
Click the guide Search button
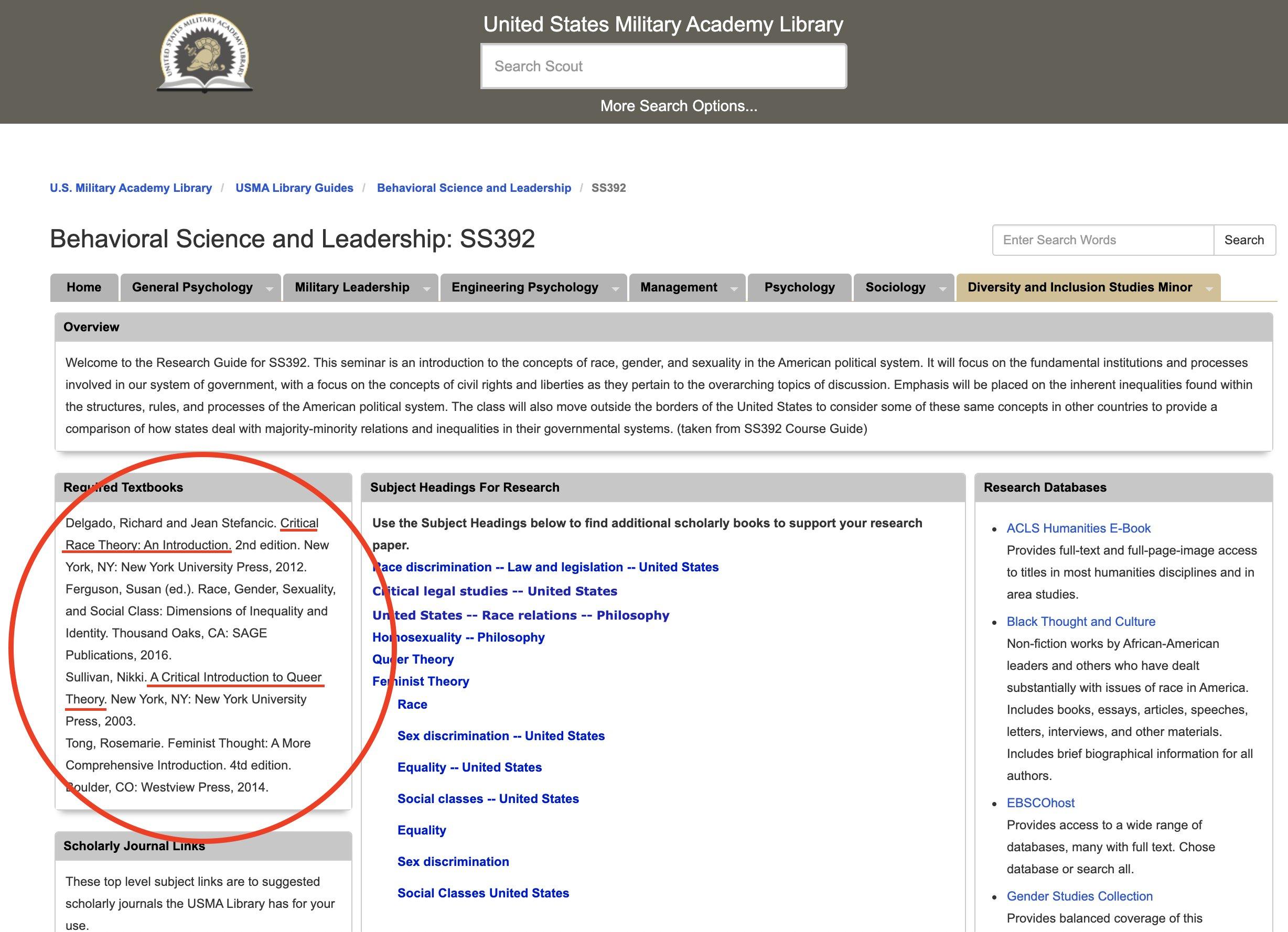1244,240
